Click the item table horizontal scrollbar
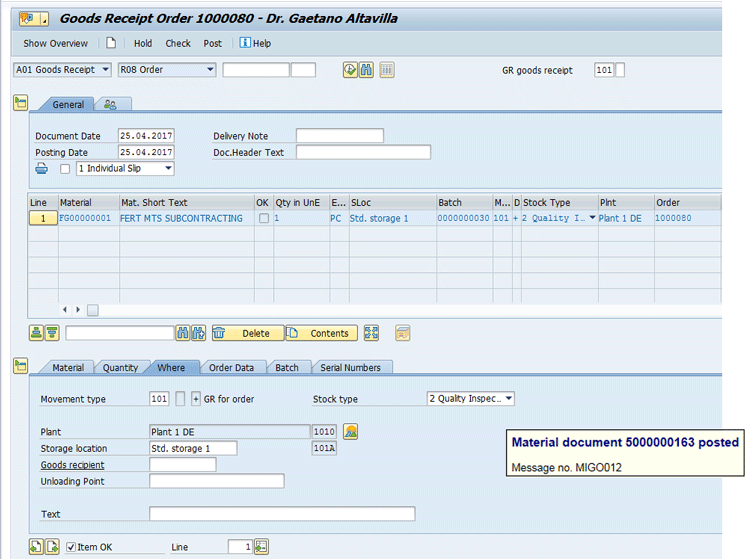 click(92, 310)
